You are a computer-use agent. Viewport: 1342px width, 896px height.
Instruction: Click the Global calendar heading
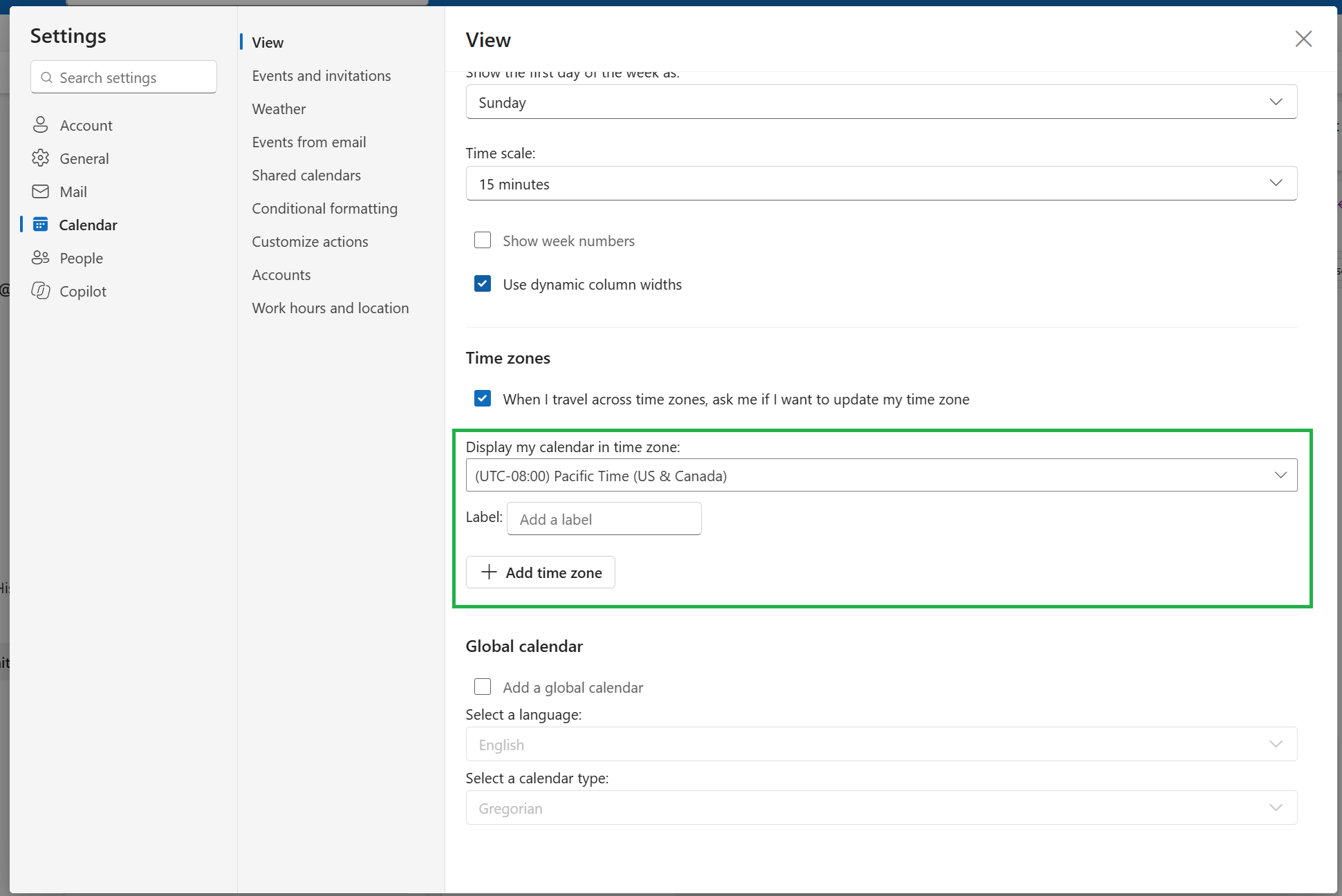click(524, 646)
